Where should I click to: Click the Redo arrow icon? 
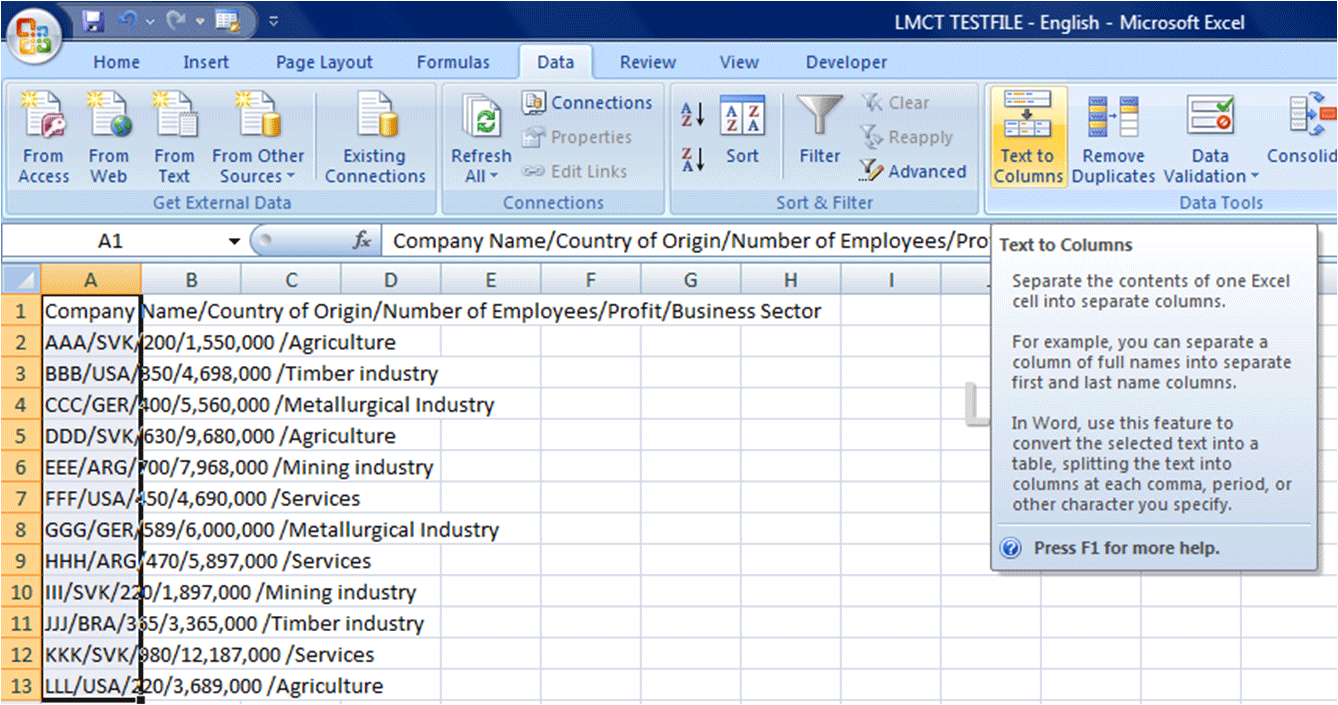pos(174,20)
